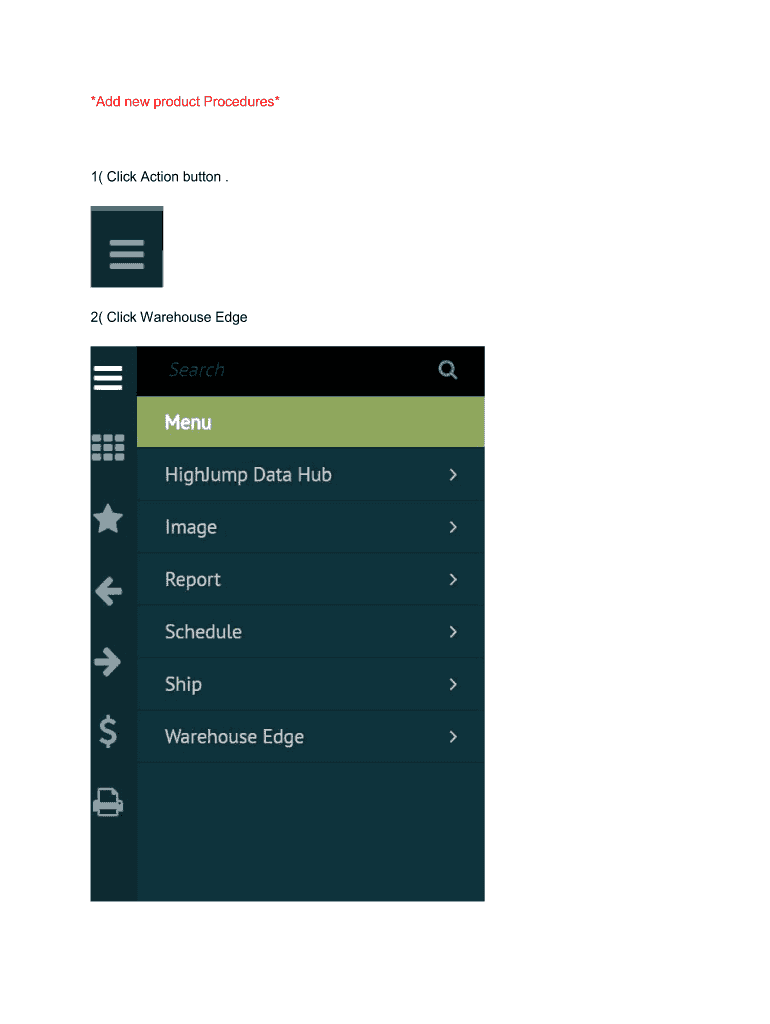Screen dimensions: 770x1024
Task: Open the Ship menu item
Action: pyautogui.click(x=311, y=684)
